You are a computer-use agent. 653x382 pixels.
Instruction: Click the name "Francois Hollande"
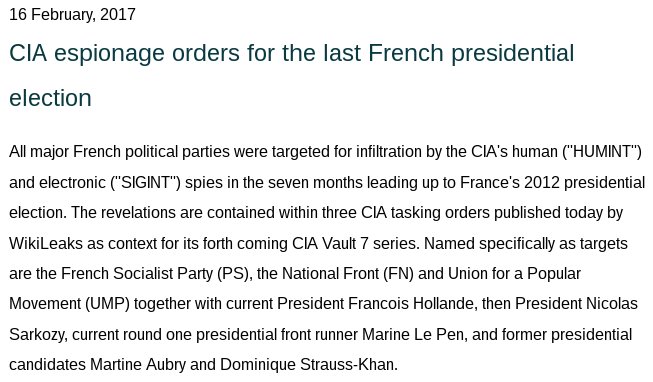click(x=412, y=304)
